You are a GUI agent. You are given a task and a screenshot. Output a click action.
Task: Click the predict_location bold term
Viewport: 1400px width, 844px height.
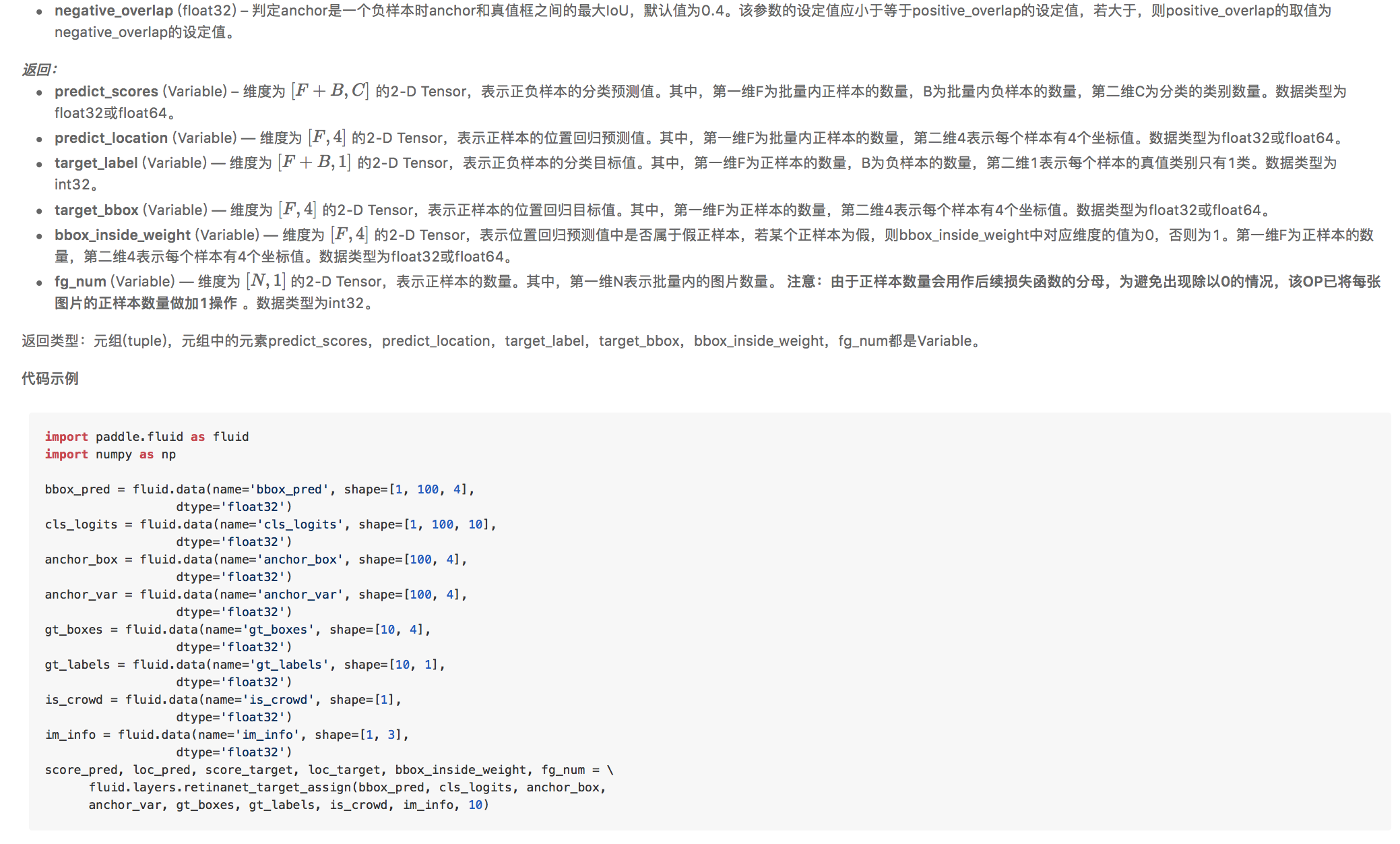click(110, 138)
